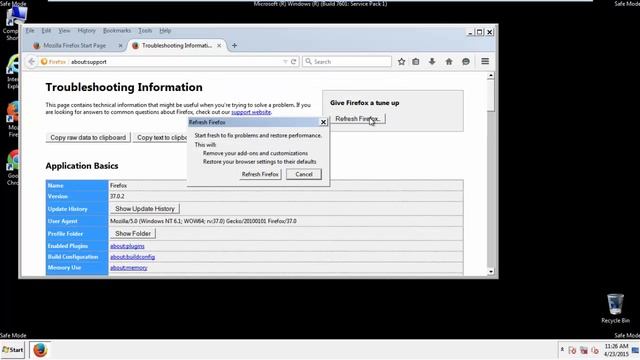Click the Firefox taskbar icon
The height and width of the screenshot is (360, 640).
pyautogui.click(x=40, y=350)
